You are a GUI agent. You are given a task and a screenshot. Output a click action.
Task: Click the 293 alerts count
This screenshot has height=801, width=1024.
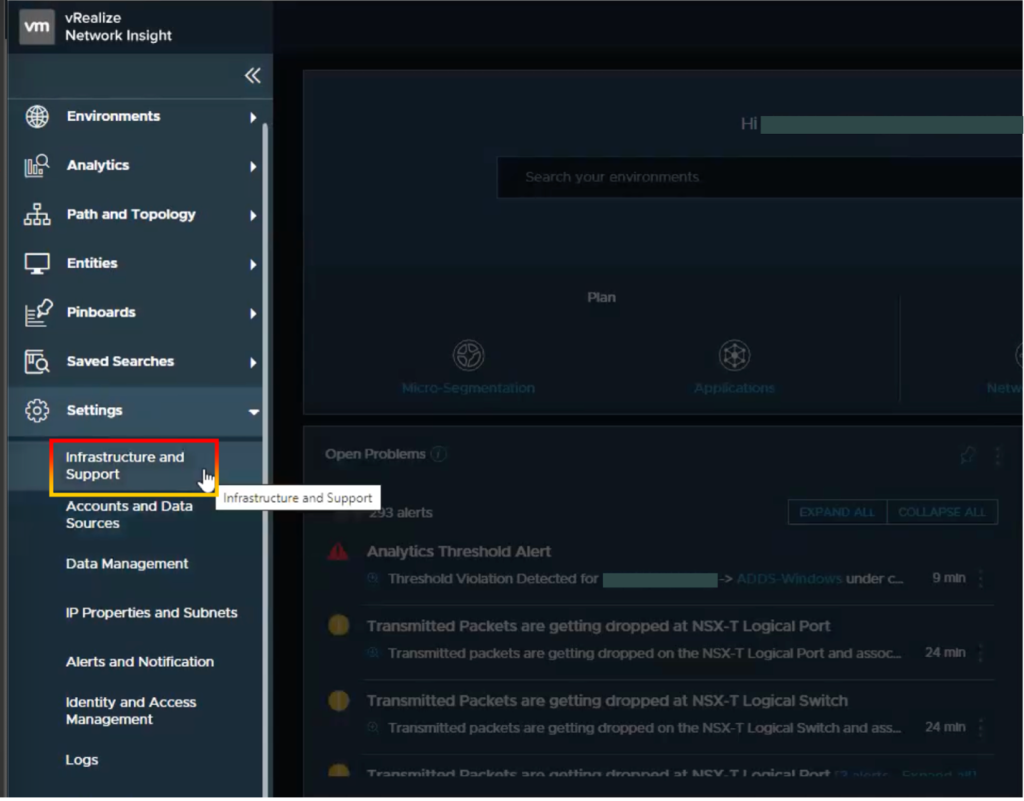tap(400, 514)
